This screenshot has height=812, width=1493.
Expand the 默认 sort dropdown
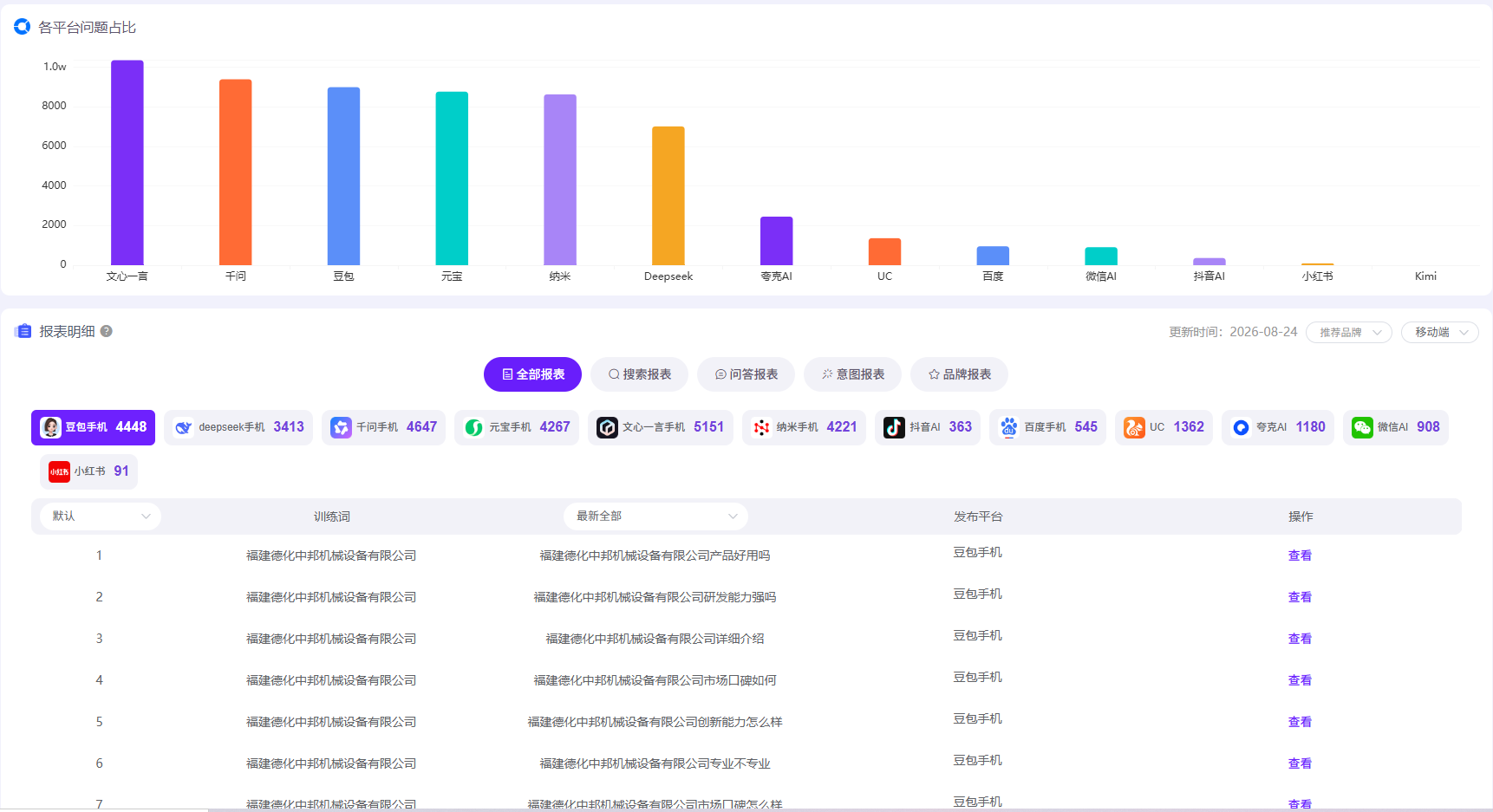pos(101,516)
